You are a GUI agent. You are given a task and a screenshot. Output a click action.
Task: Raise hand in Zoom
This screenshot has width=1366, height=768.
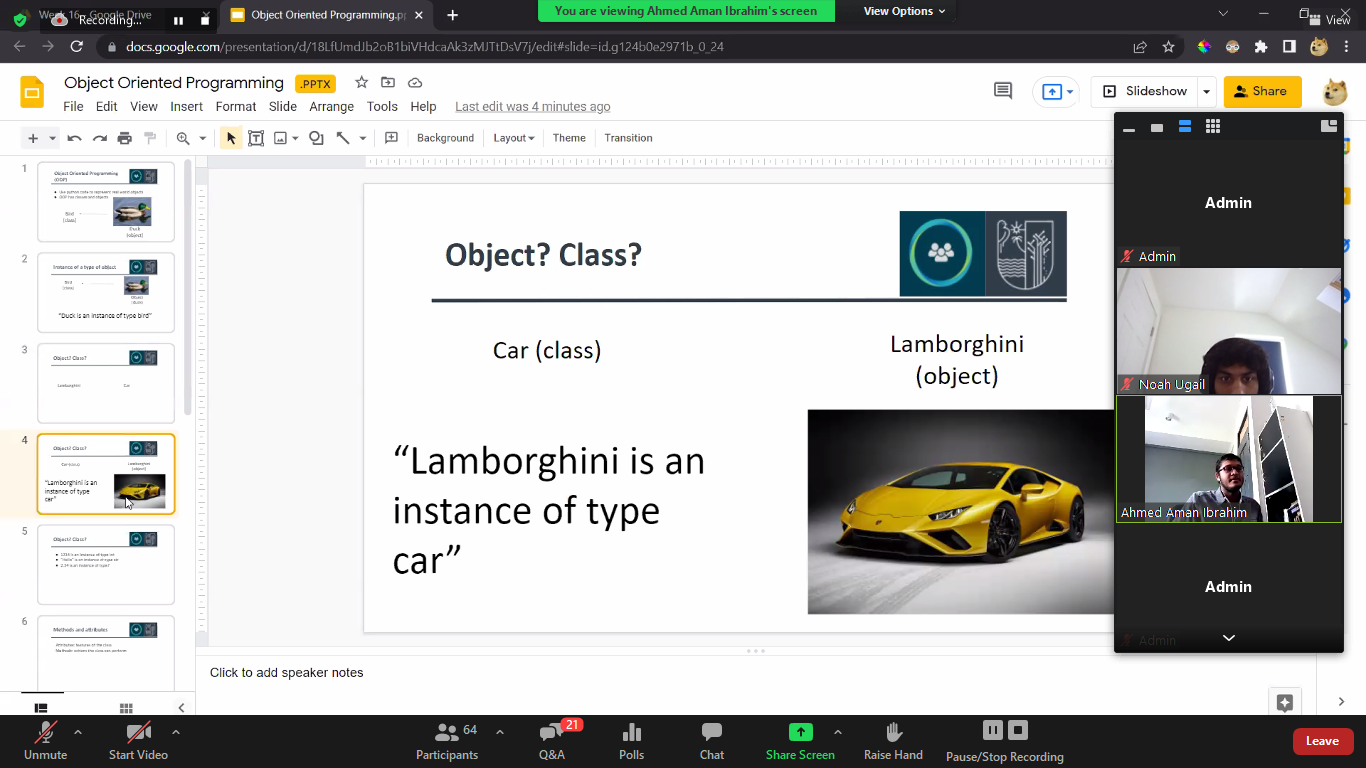point(893,742)
